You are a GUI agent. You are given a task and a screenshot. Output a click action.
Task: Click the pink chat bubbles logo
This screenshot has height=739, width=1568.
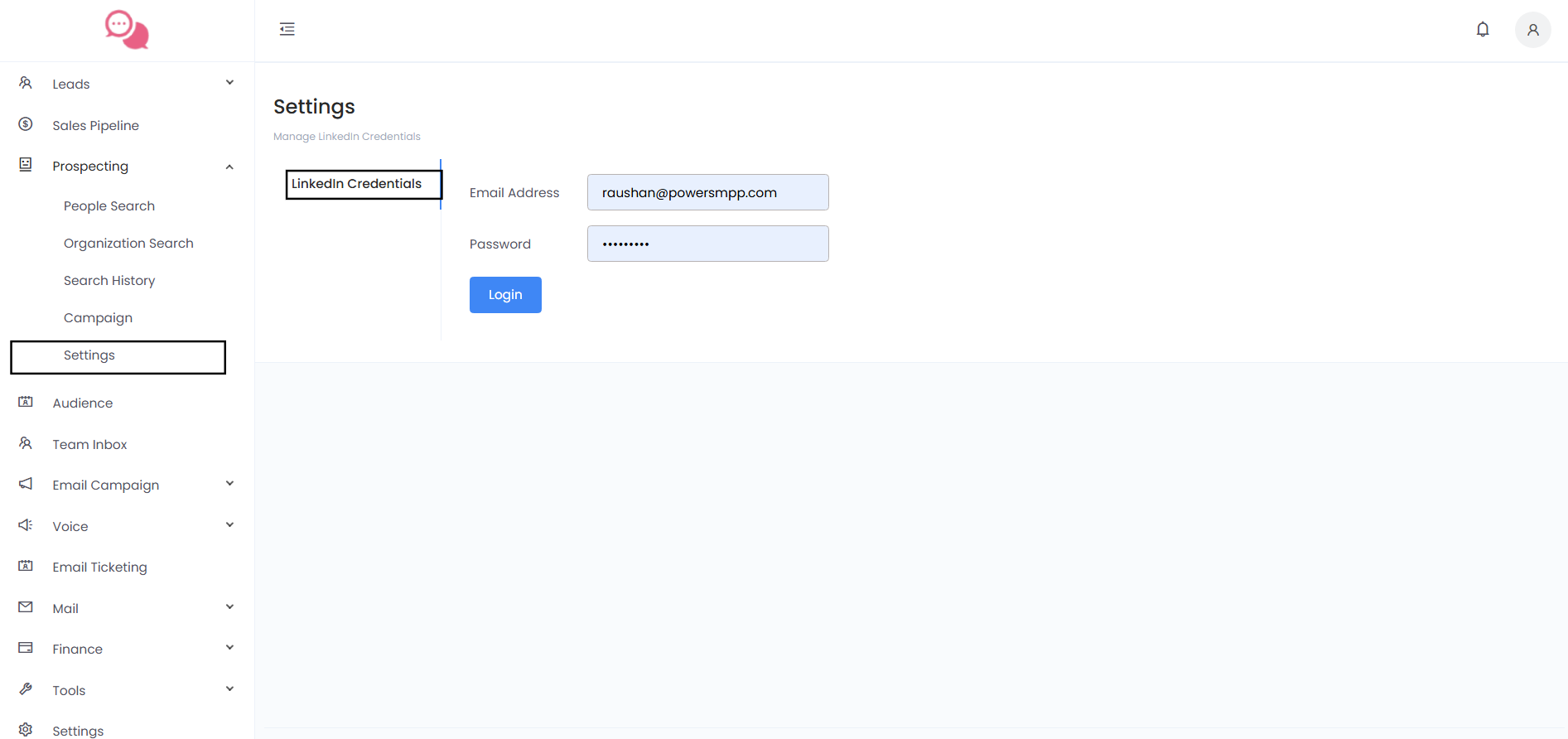click(127, 30)
